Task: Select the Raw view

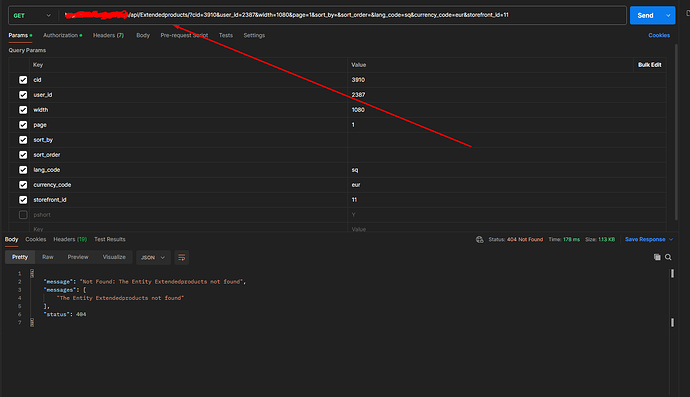Action: (x=48, y=257)
